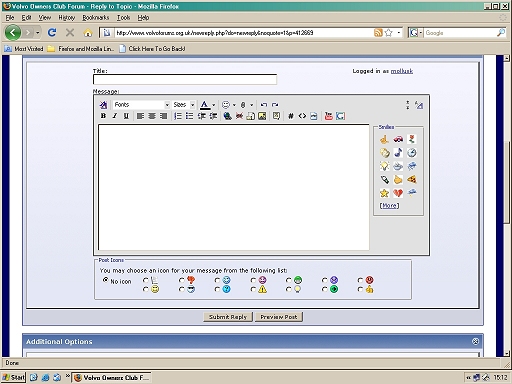Wrap quote tags around selected text

[276, 116]
